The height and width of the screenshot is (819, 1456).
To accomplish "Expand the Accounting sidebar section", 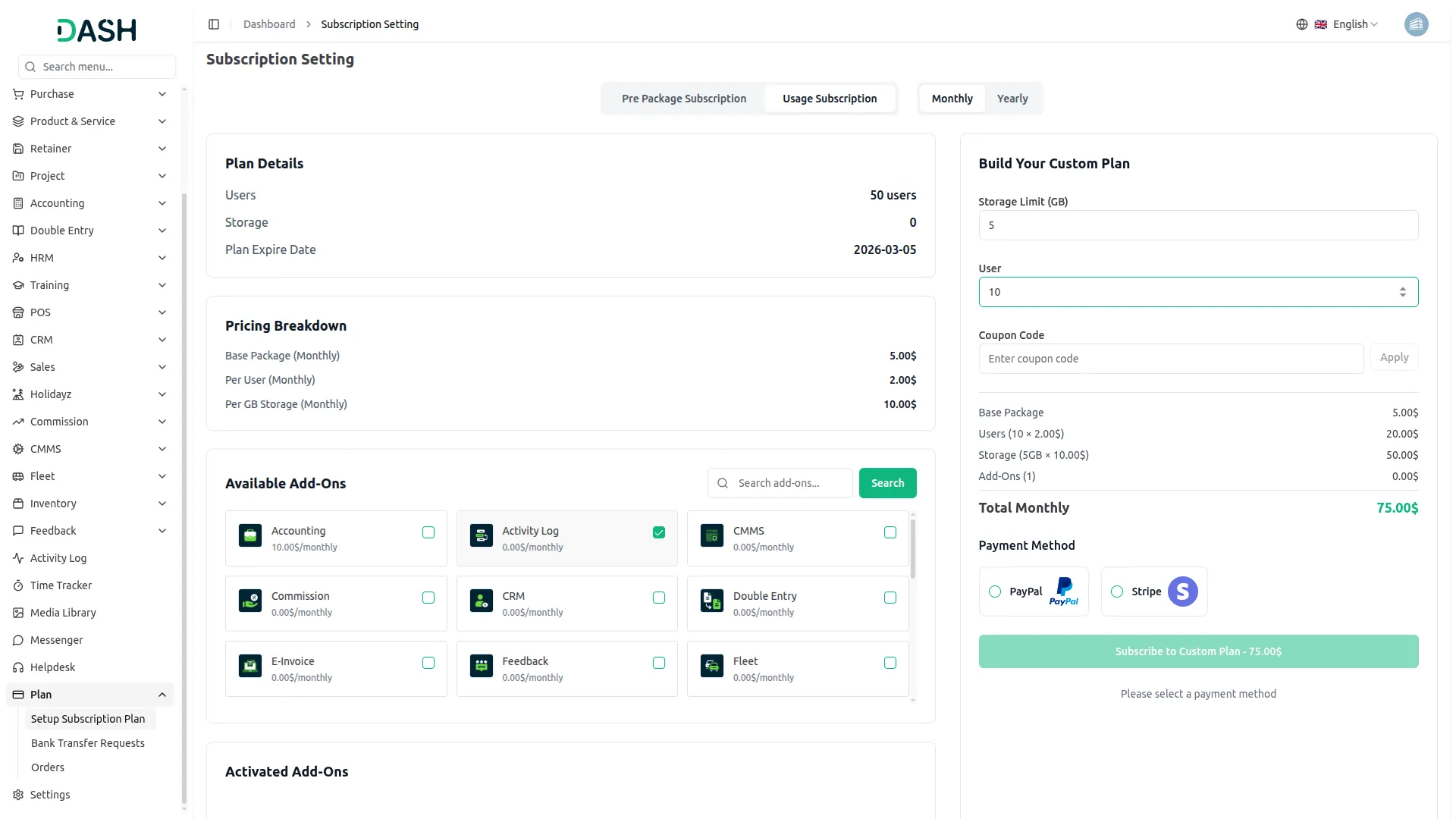I will [89, 203].
